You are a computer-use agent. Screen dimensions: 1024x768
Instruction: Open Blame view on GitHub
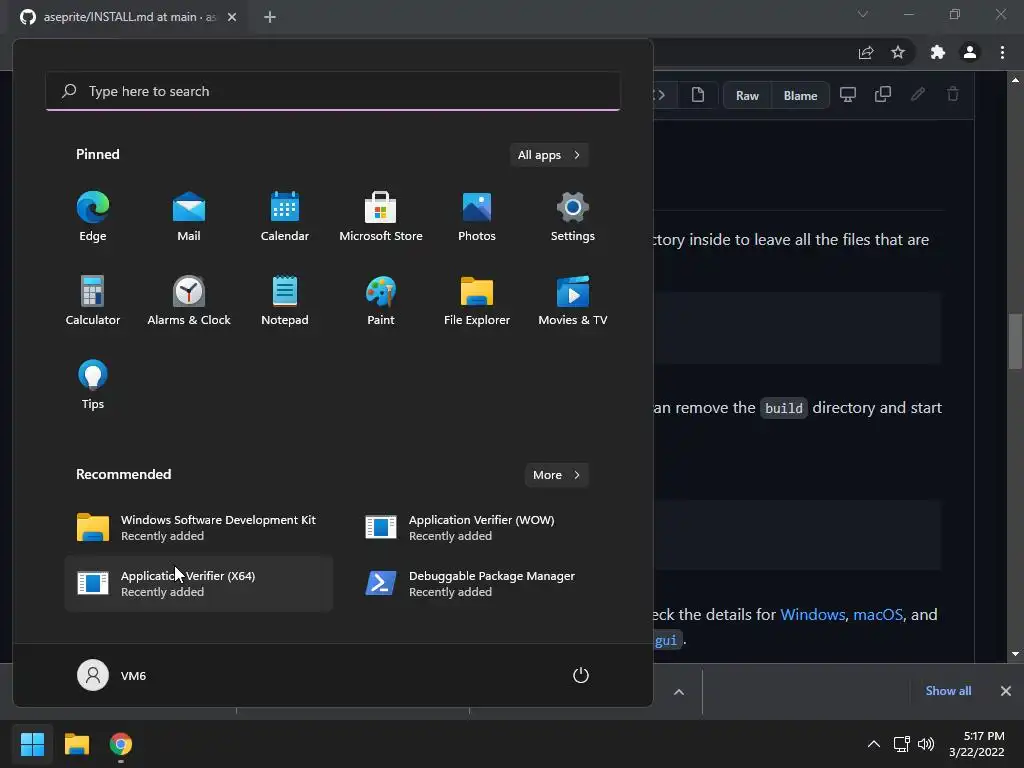(x=801, y=95)
